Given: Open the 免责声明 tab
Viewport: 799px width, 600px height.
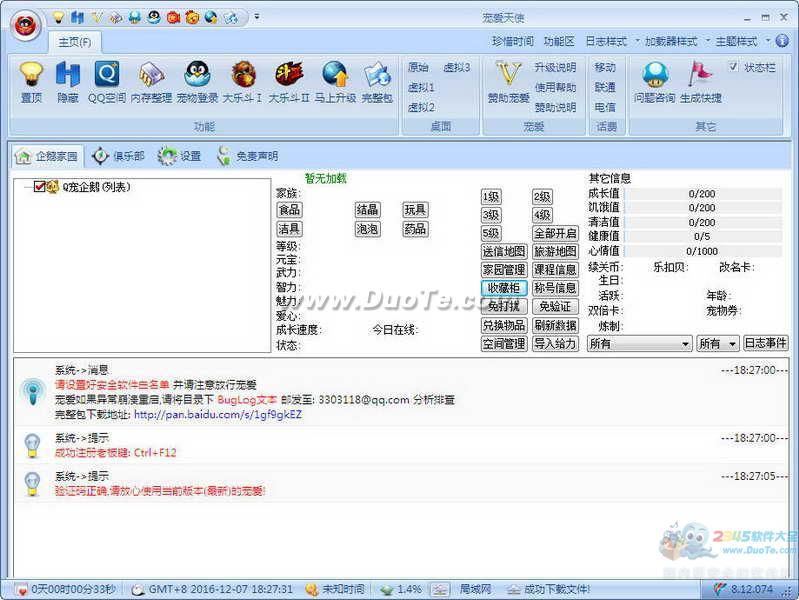Looking at the screenshot, I should pos(247,156).
